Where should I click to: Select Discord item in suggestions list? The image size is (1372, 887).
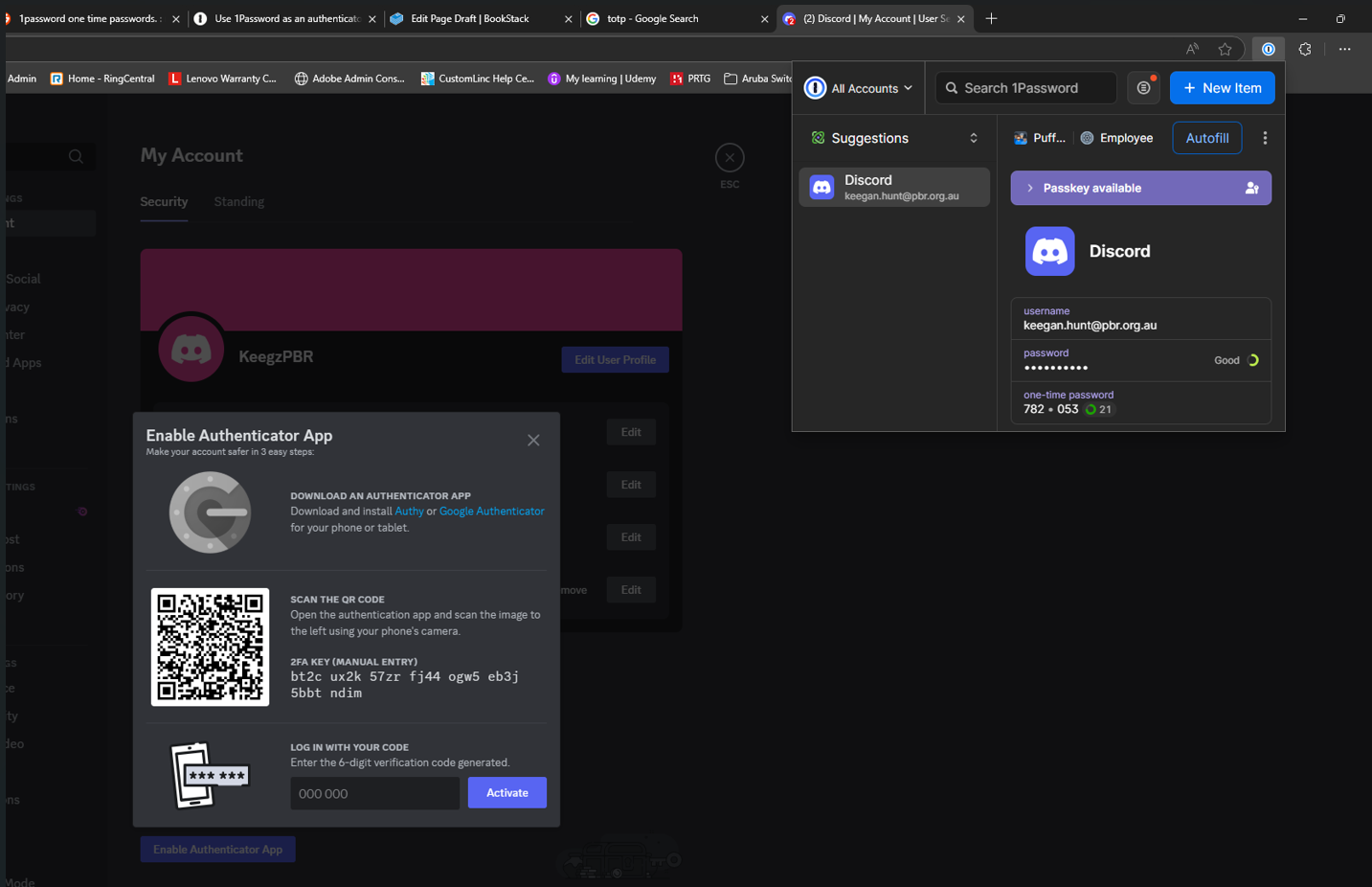[x=894, y=187]
